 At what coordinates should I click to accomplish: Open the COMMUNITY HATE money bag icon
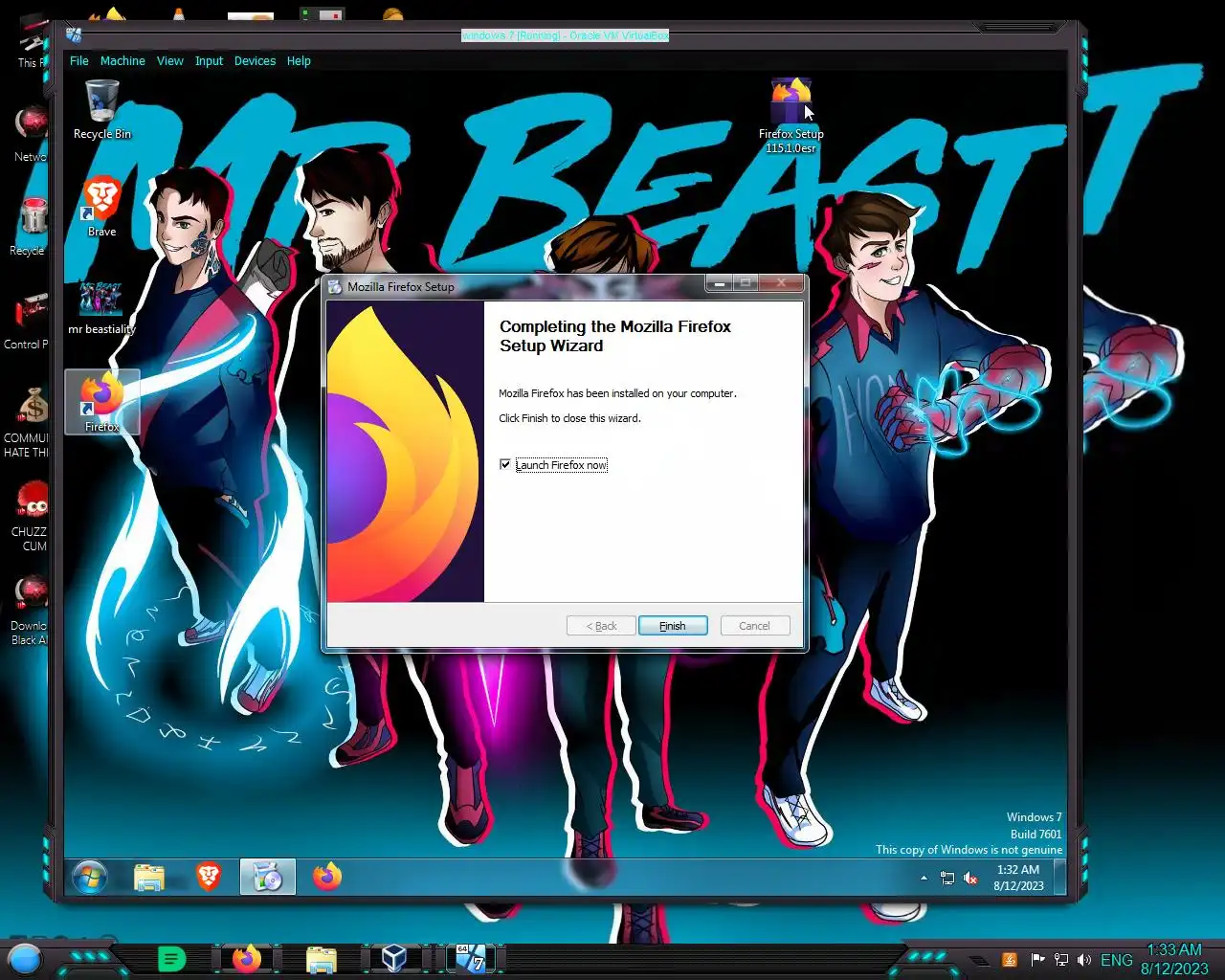coord(29,422)
